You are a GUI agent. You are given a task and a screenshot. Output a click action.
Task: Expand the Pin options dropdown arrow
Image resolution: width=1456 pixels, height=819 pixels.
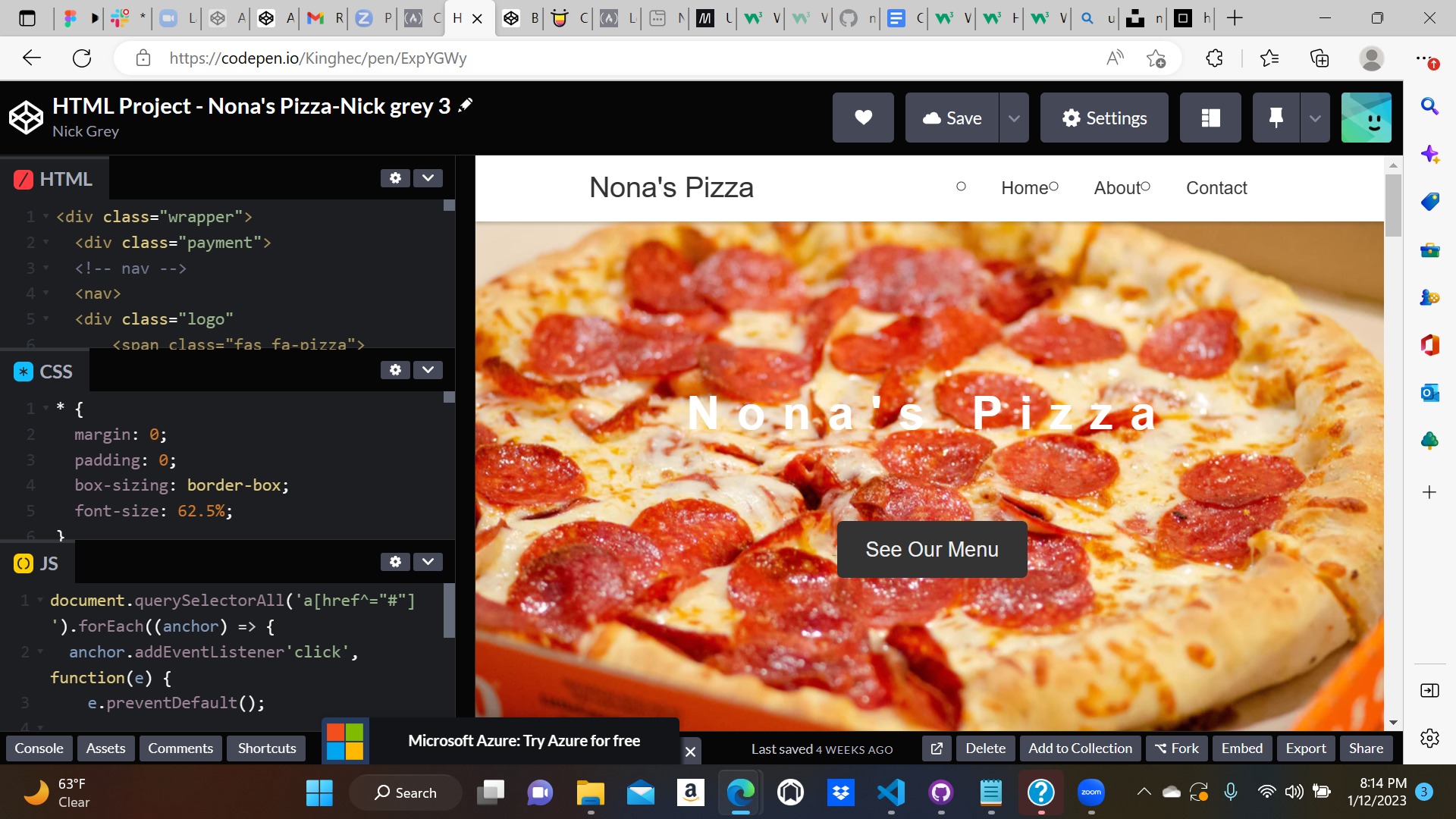pyautogui.click(x=1315, y=118)
